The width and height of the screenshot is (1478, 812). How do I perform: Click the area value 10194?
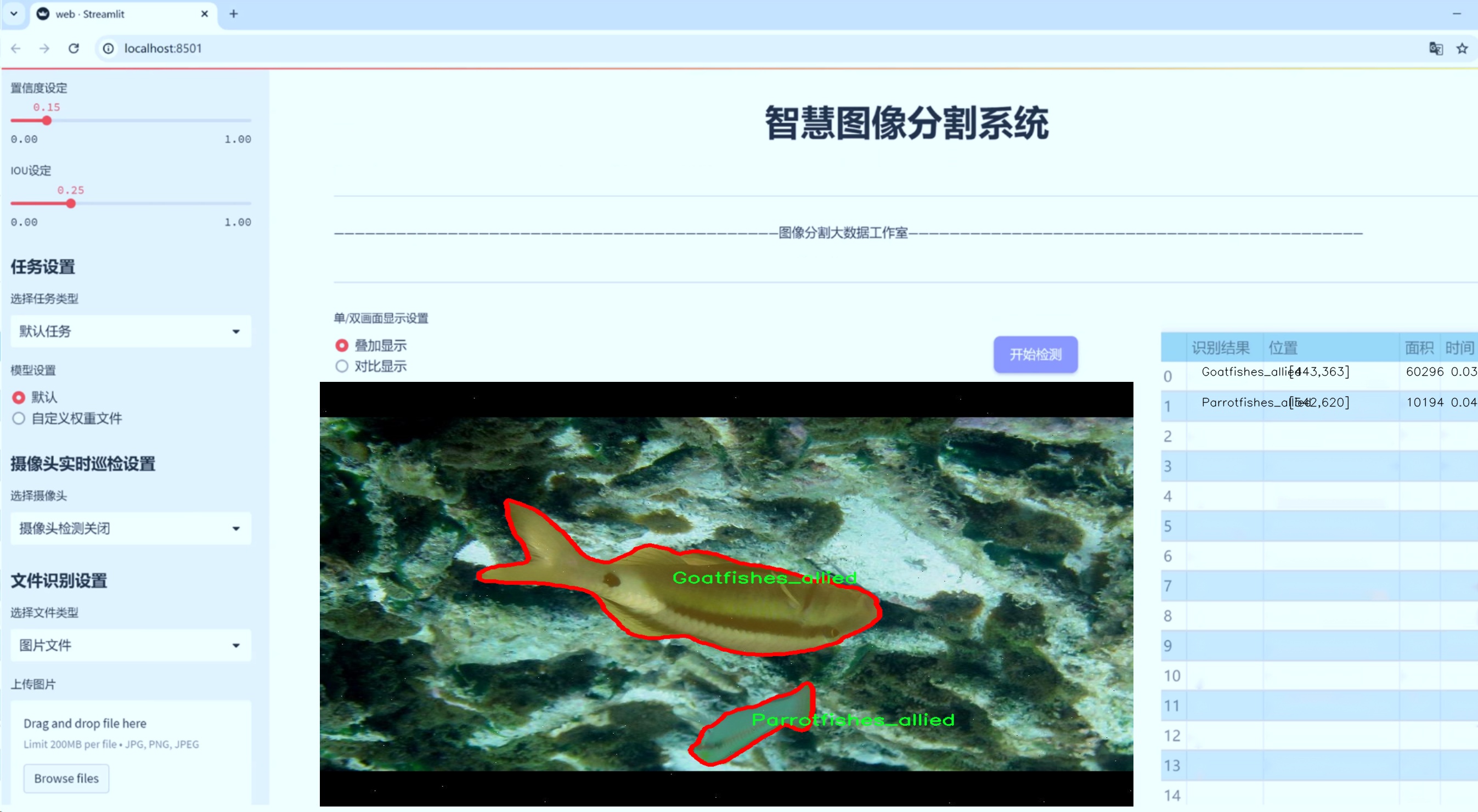pyautogui.click(x=1425, y=402)
